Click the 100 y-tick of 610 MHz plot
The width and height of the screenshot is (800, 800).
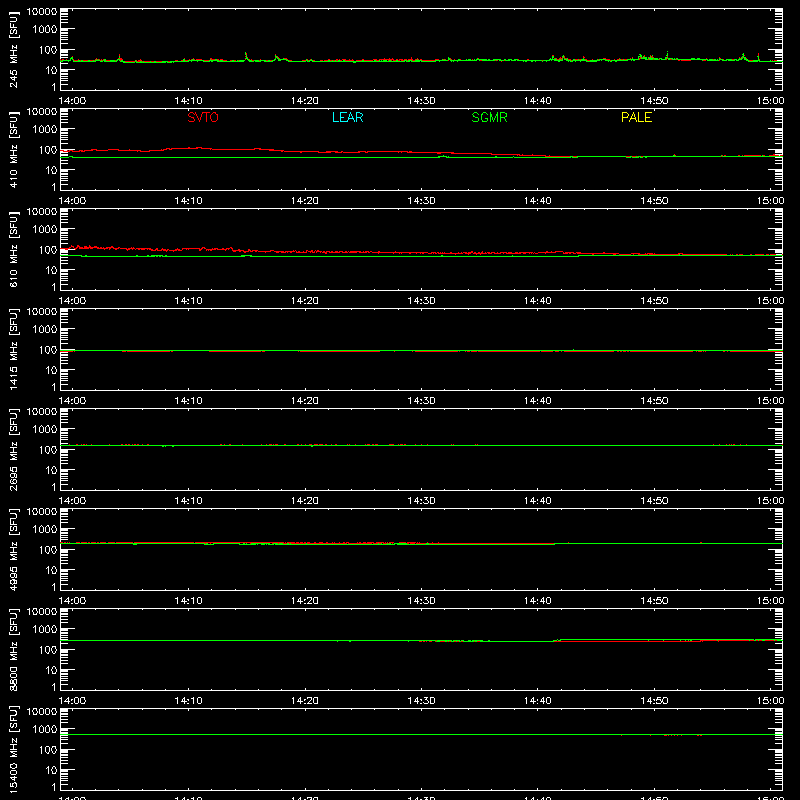coord(48,250)
